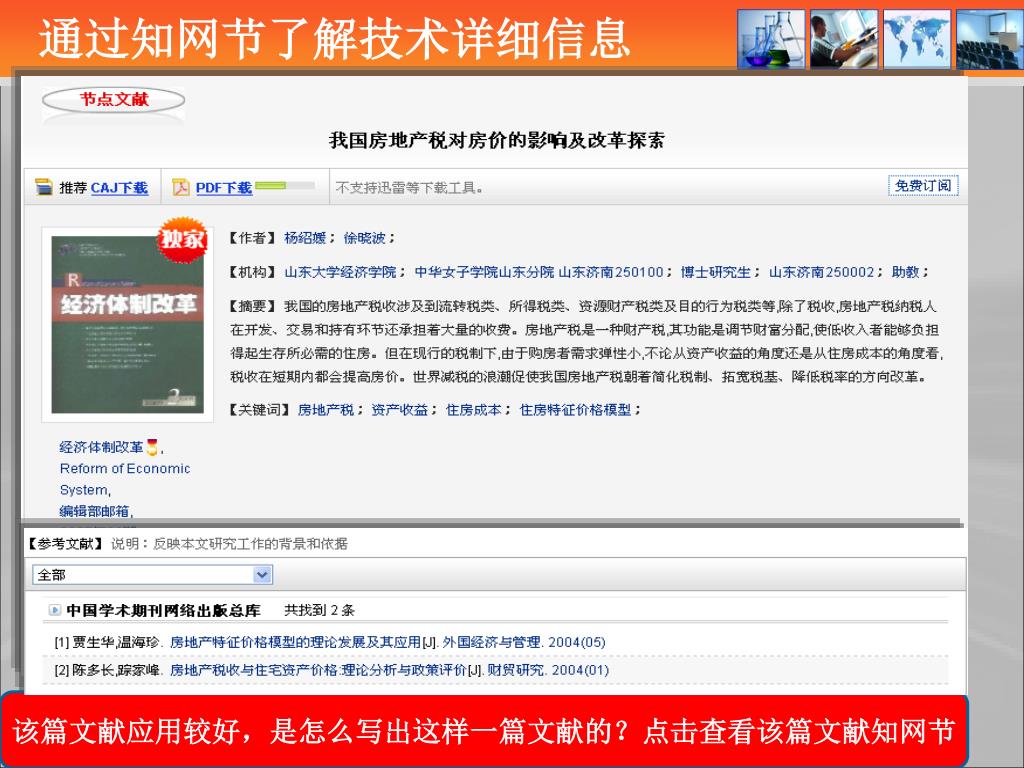Open reference 房地产税收与住宅资产价格 article

318,671
